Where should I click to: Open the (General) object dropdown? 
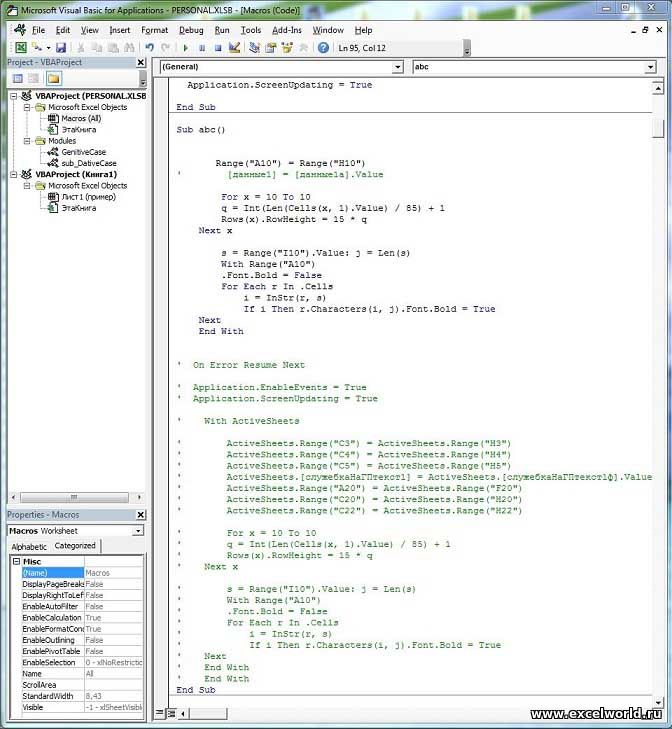point(396,67)
